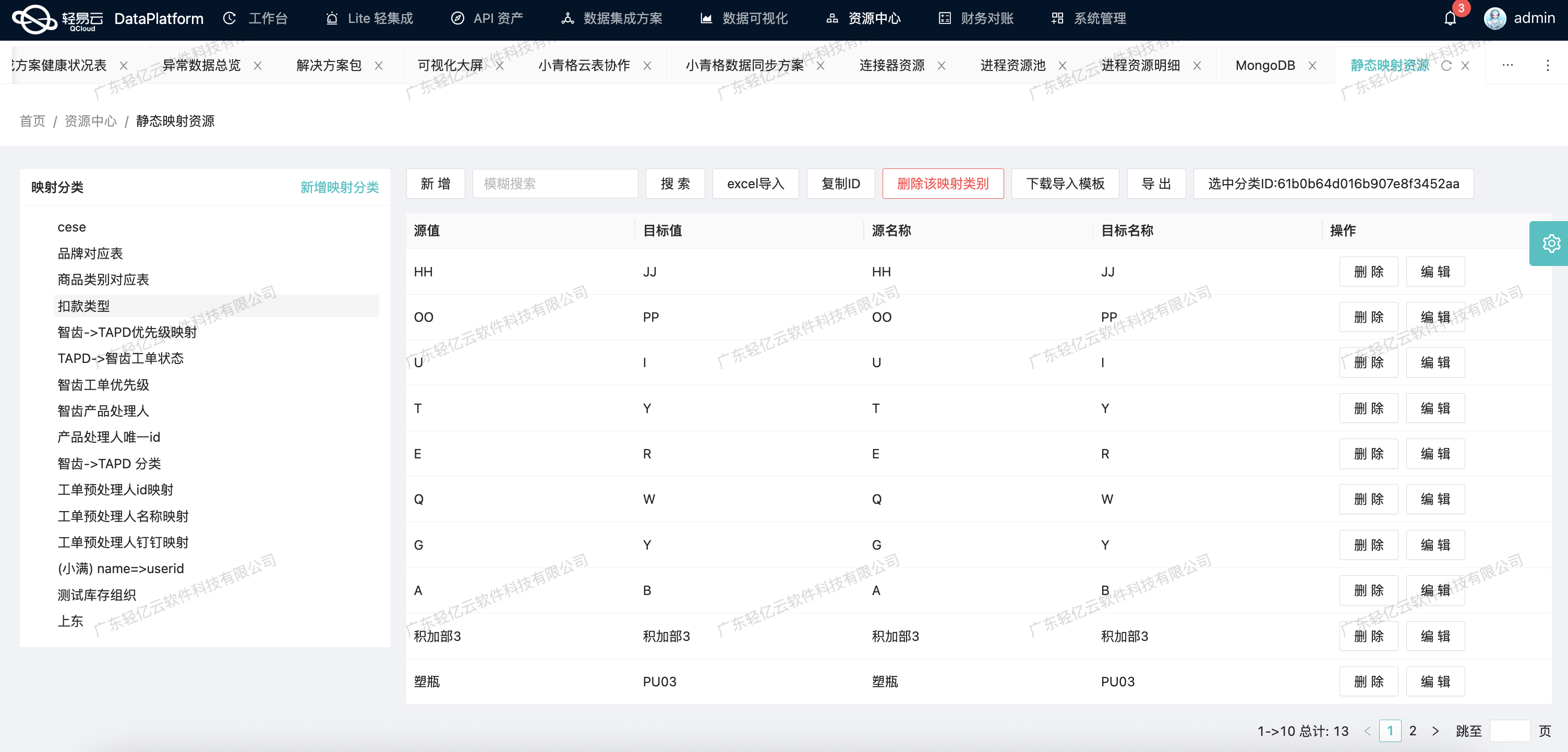
Task: Edit the OO row
Action: click(x=1436, y=317)
